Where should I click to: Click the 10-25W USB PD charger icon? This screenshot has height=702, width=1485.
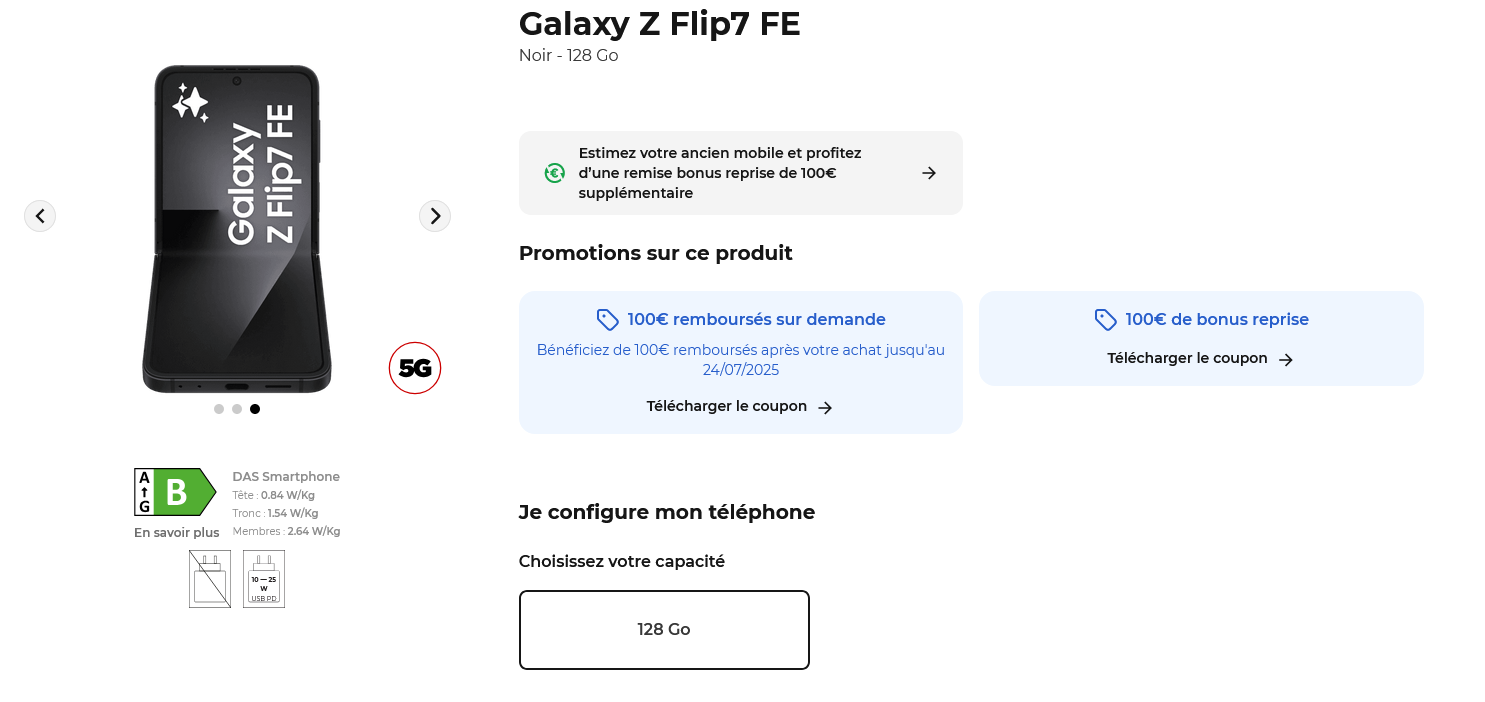pos(263,578)
